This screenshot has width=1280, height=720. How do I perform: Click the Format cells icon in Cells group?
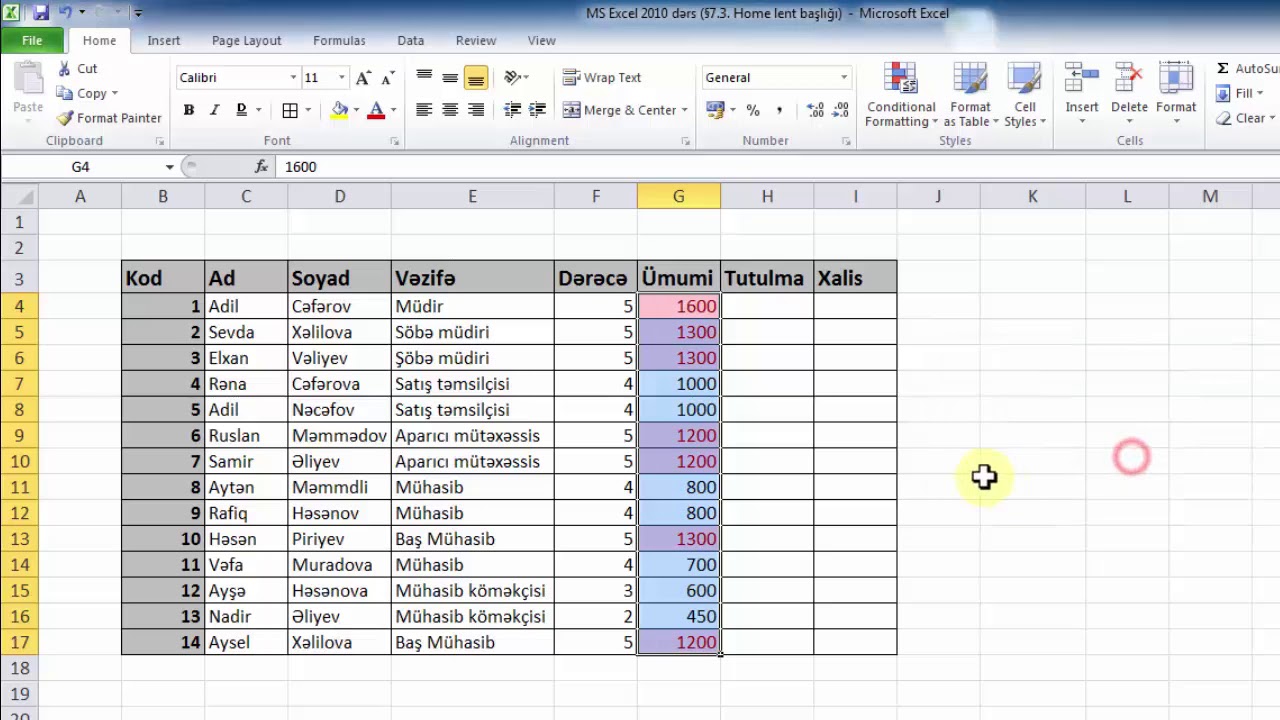(x=1176, y=78)
